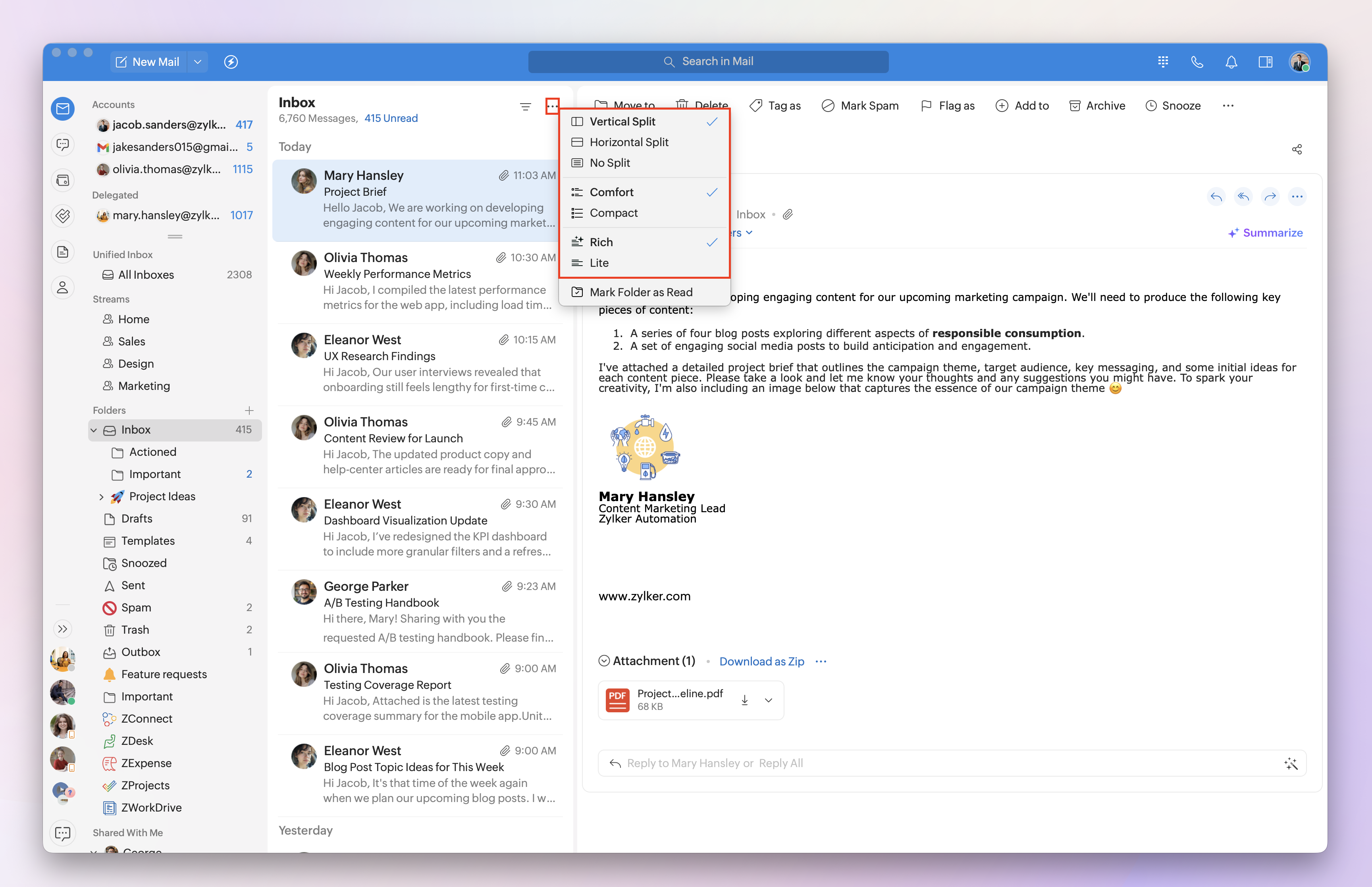
Task: Expand the Project Ideas folder
Action: (x=101, y=496)
